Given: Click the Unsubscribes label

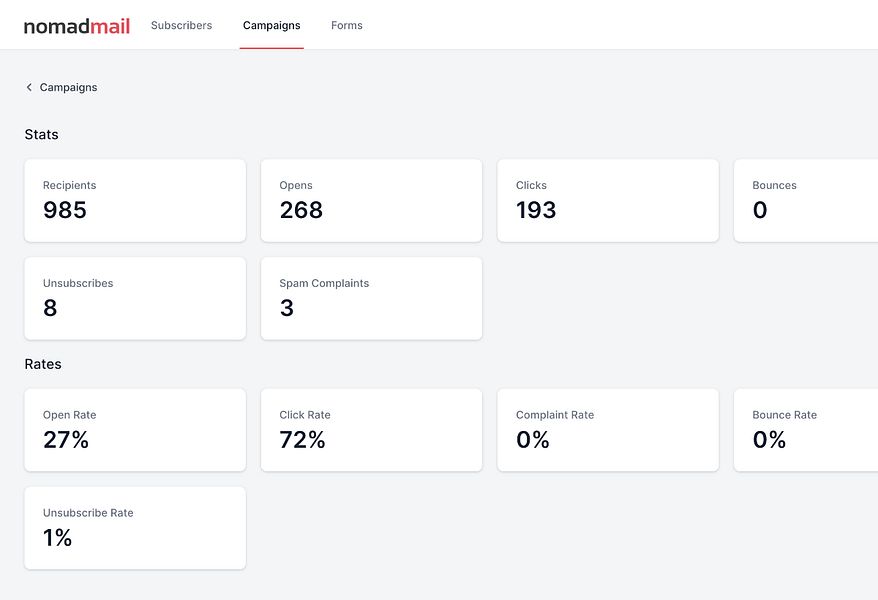Looking at the screenshot, I should coord(78,283).
